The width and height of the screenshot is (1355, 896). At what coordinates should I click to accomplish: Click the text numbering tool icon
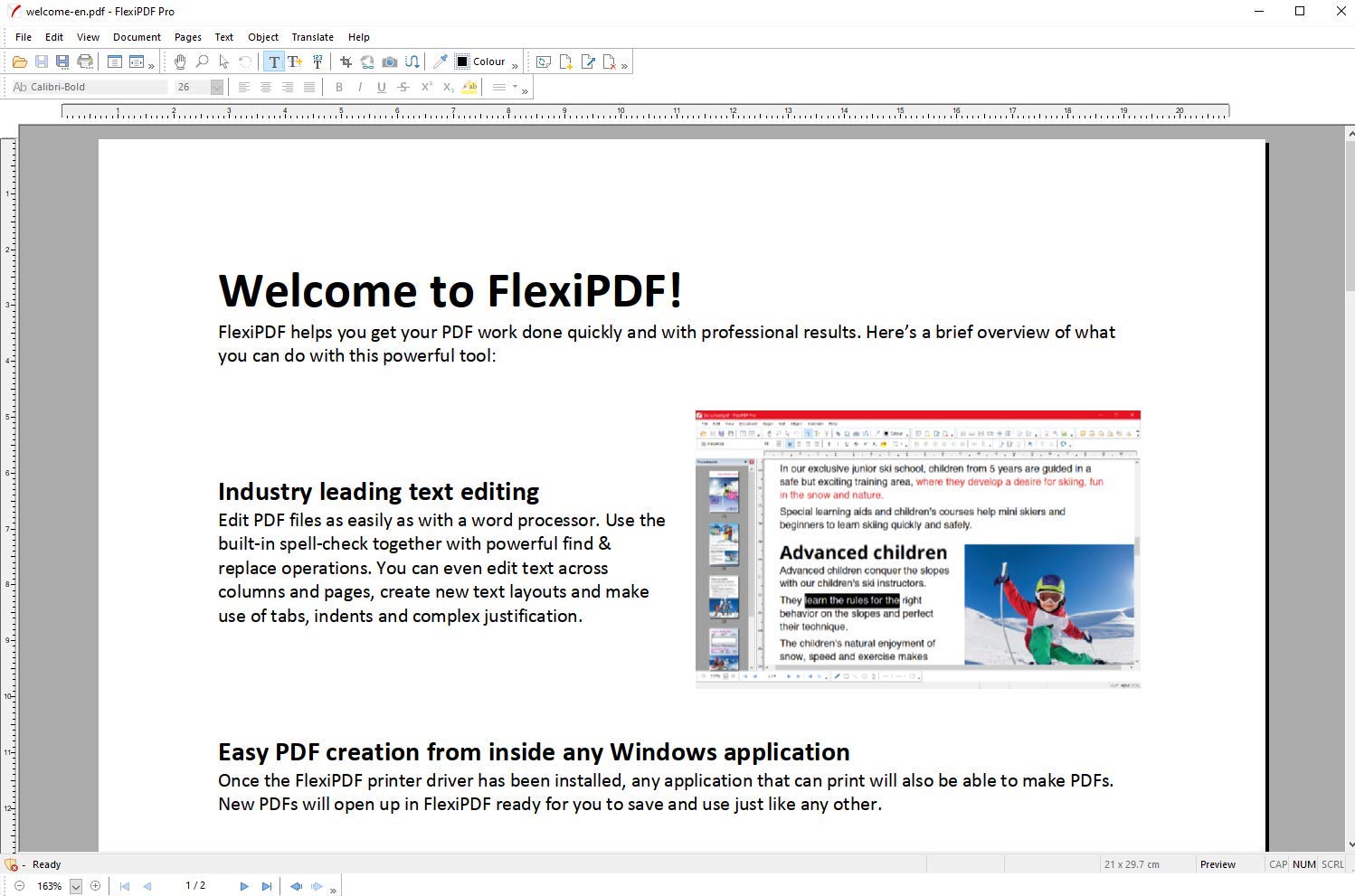click(x=317, y=61)
